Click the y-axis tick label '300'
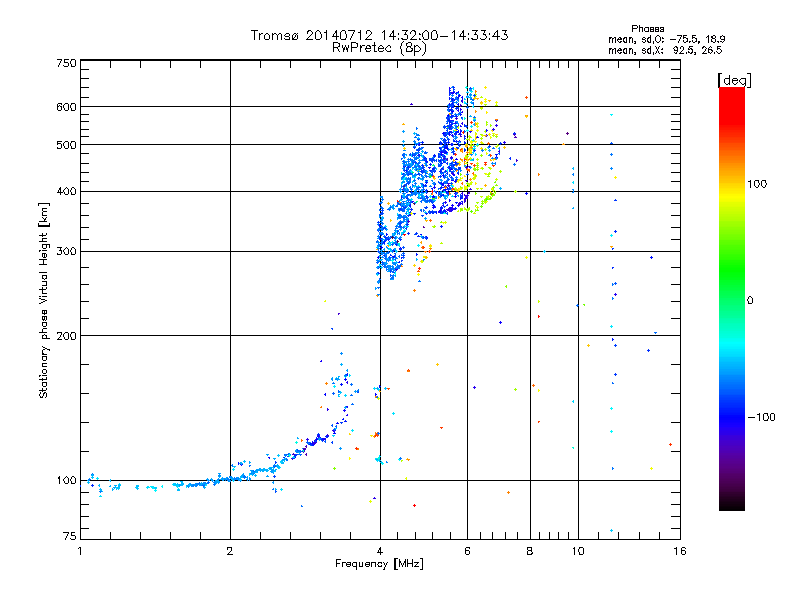Screen dimensions: 800x600 click(x=66, y=252)
